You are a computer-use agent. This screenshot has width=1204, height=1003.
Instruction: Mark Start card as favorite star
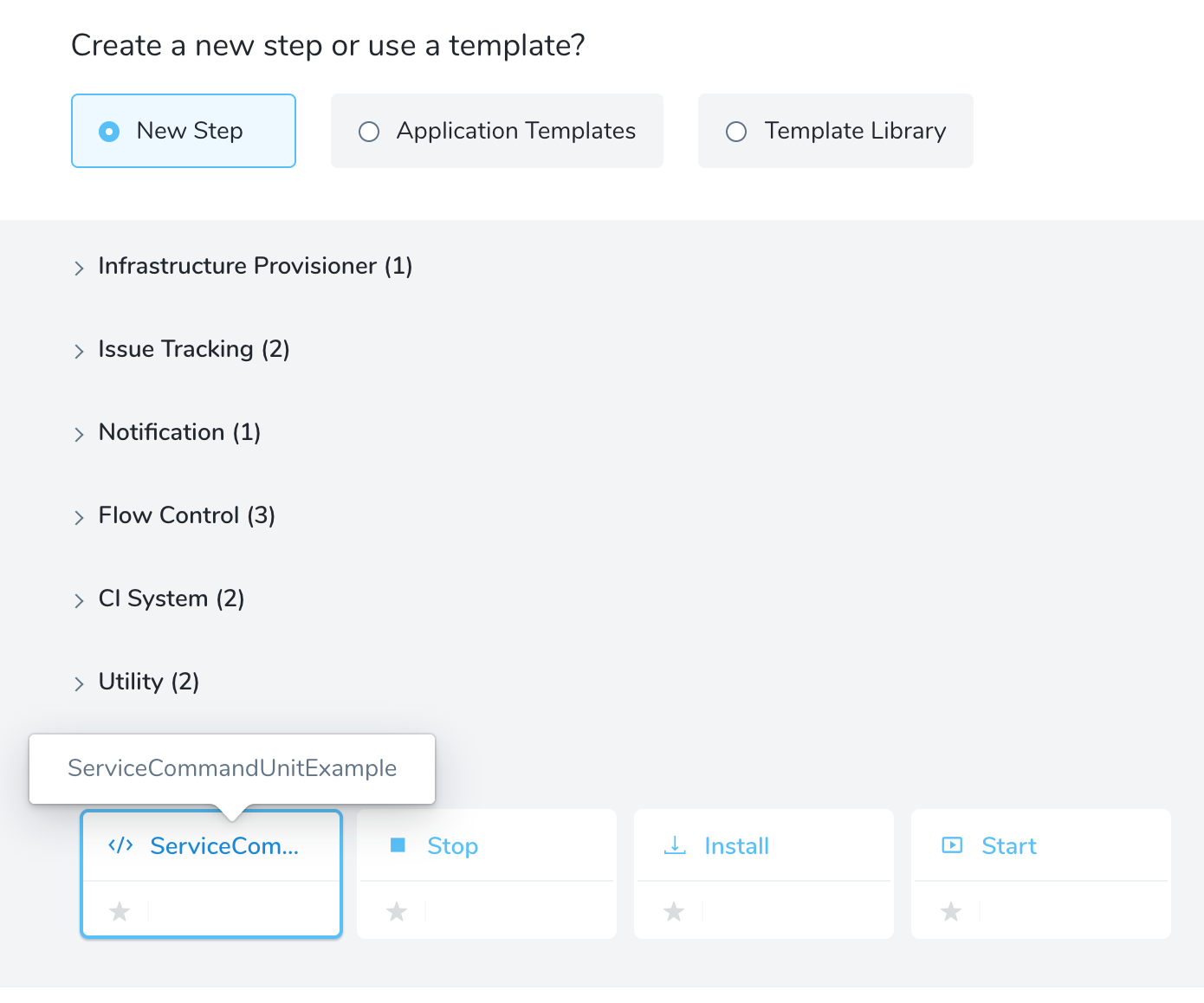[x=951, y=911]
